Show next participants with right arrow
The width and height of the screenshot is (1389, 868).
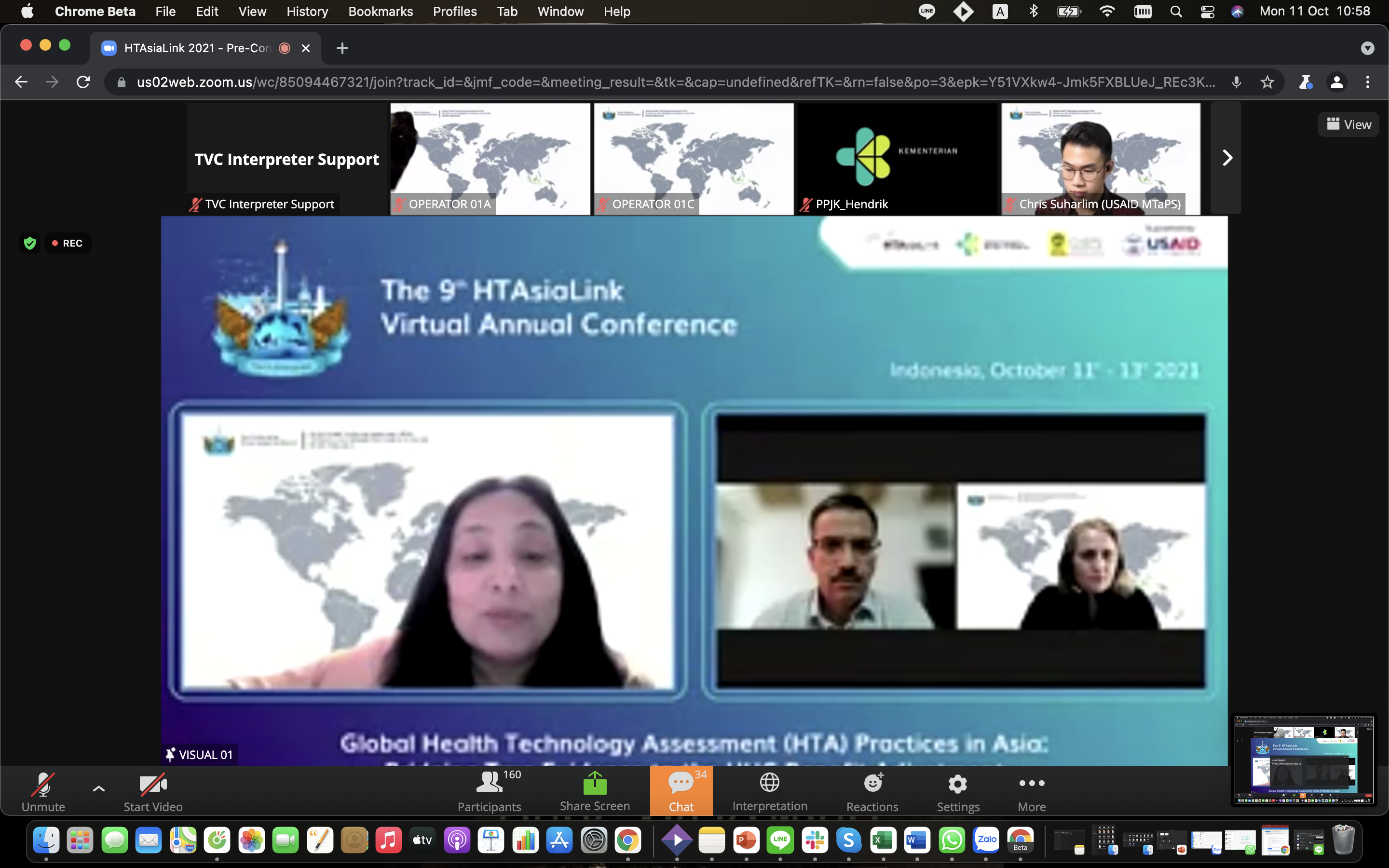click(x=1226, y=158)
